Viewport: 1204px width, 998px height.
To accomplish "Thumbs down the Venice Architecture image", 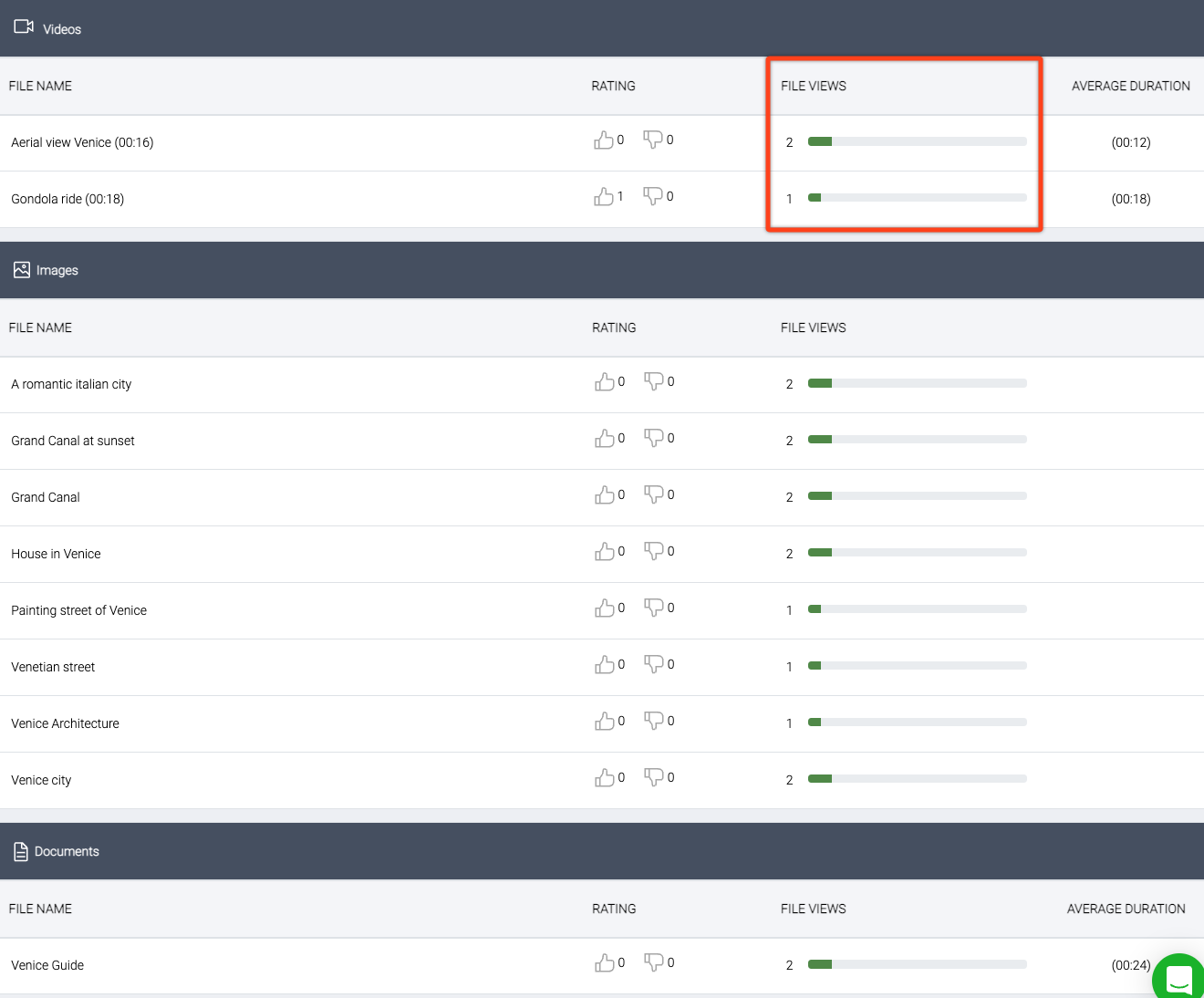I will click(x=654, y=721).
